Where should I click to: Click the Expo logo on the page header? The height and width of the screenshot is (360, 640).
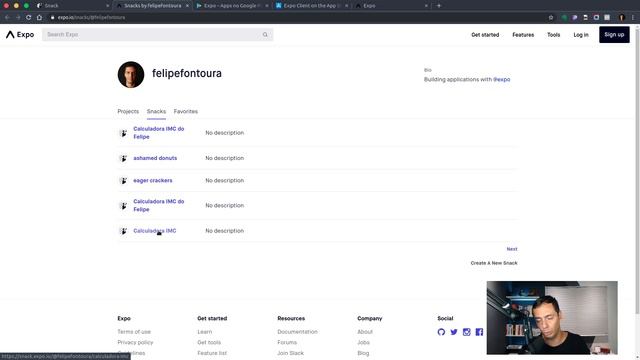[x=20, y=35]
